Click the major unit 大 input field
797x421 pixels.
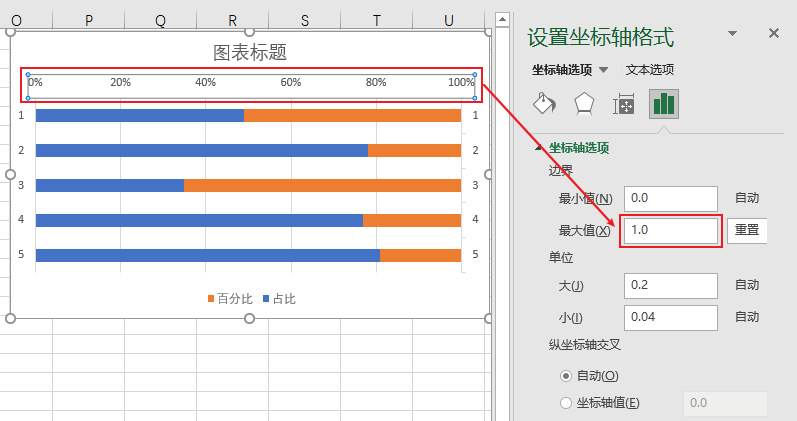coord(670,285)
